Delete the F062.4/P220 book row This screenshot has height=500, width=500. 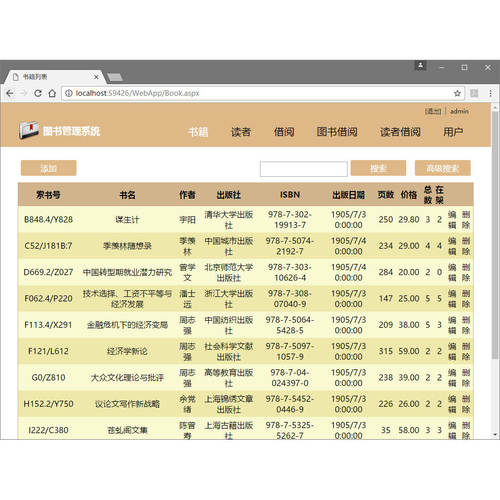click(466, 299)
